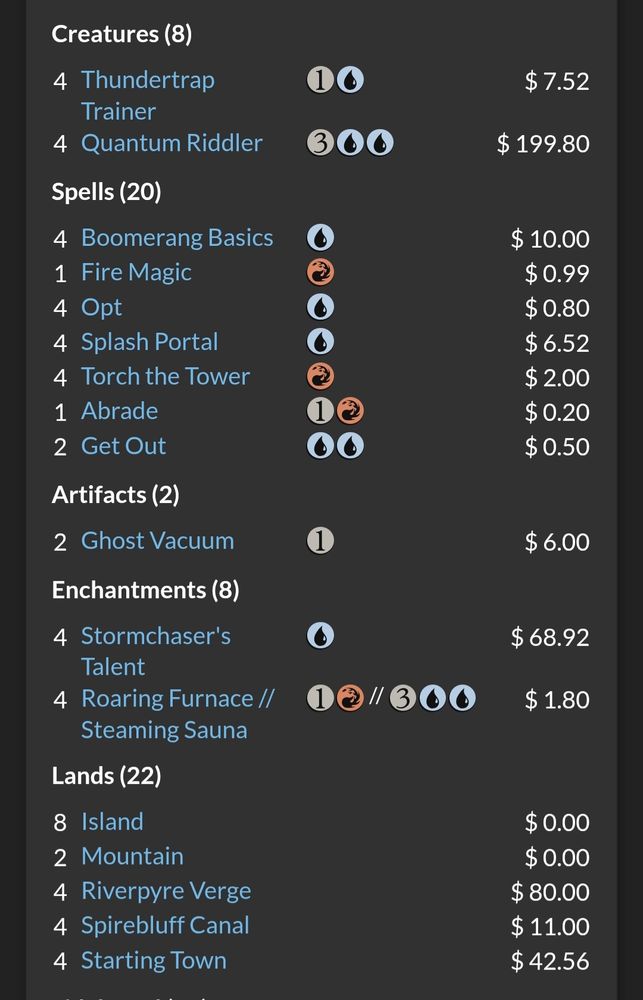
Task: Click generic 1 mana icon beside Abrade
Action: click(x=320, y=411)
